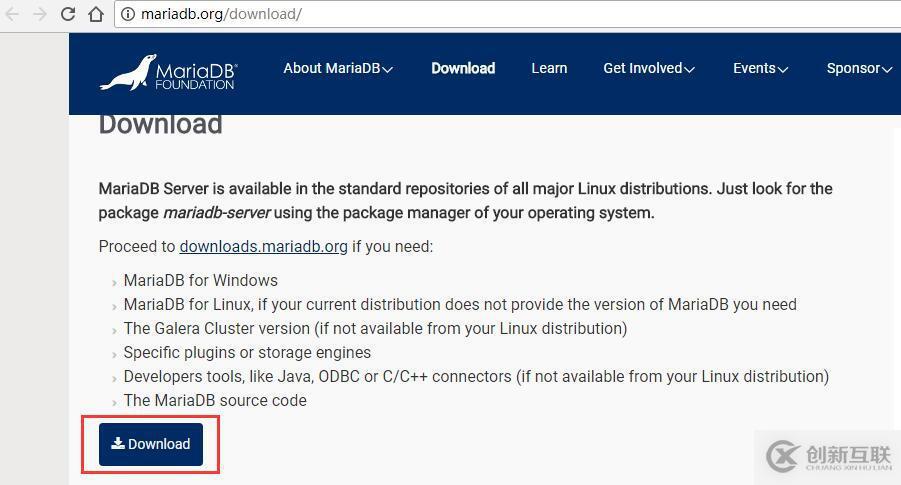Image resolution: width=901 pixels, height=485 pixels.
Task: Reload the current page
Action: pos(68,14)
